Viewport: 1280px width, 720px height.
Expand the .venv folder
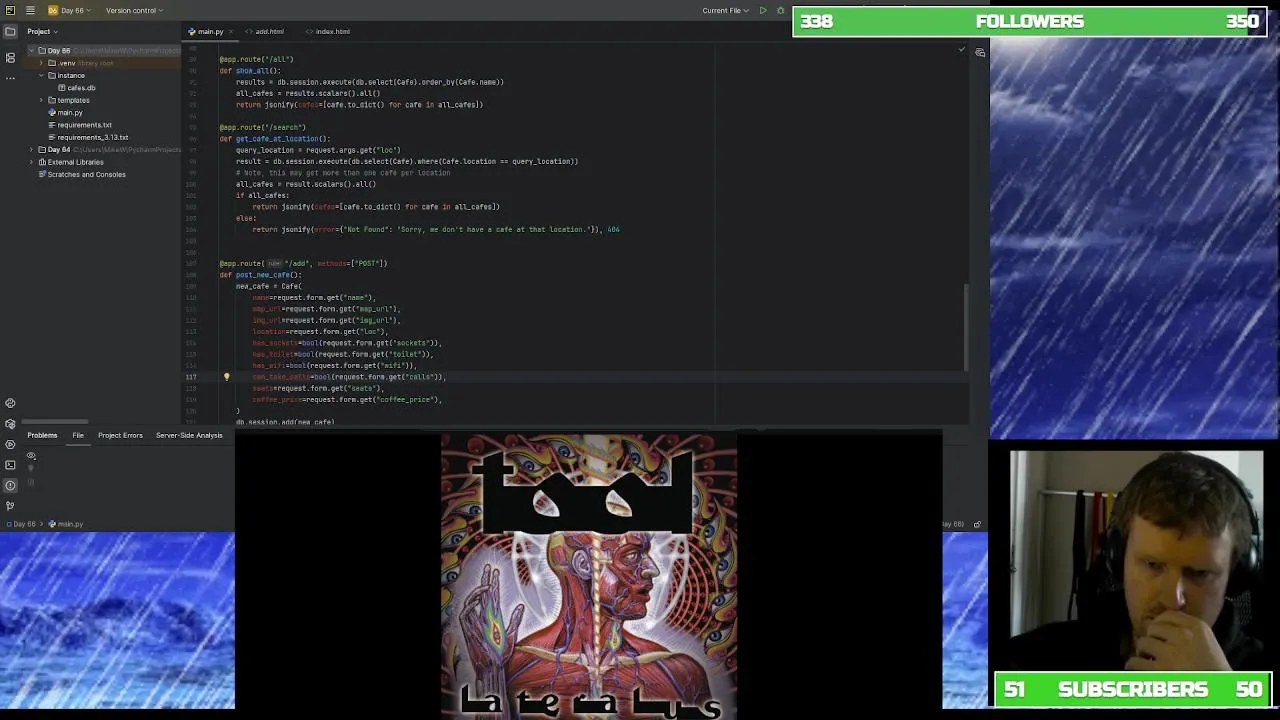pos(41,63)
